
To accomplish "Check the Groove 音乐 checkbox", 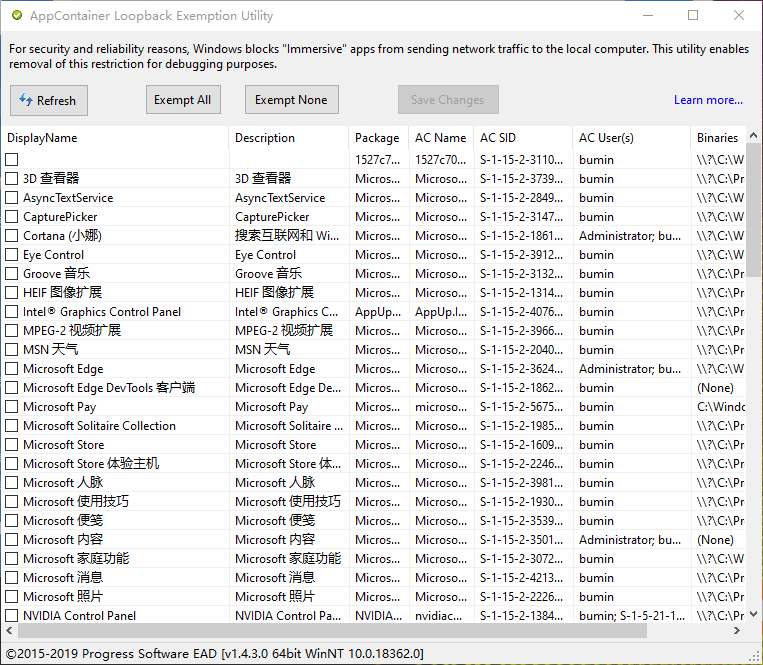I will point(12,273).
